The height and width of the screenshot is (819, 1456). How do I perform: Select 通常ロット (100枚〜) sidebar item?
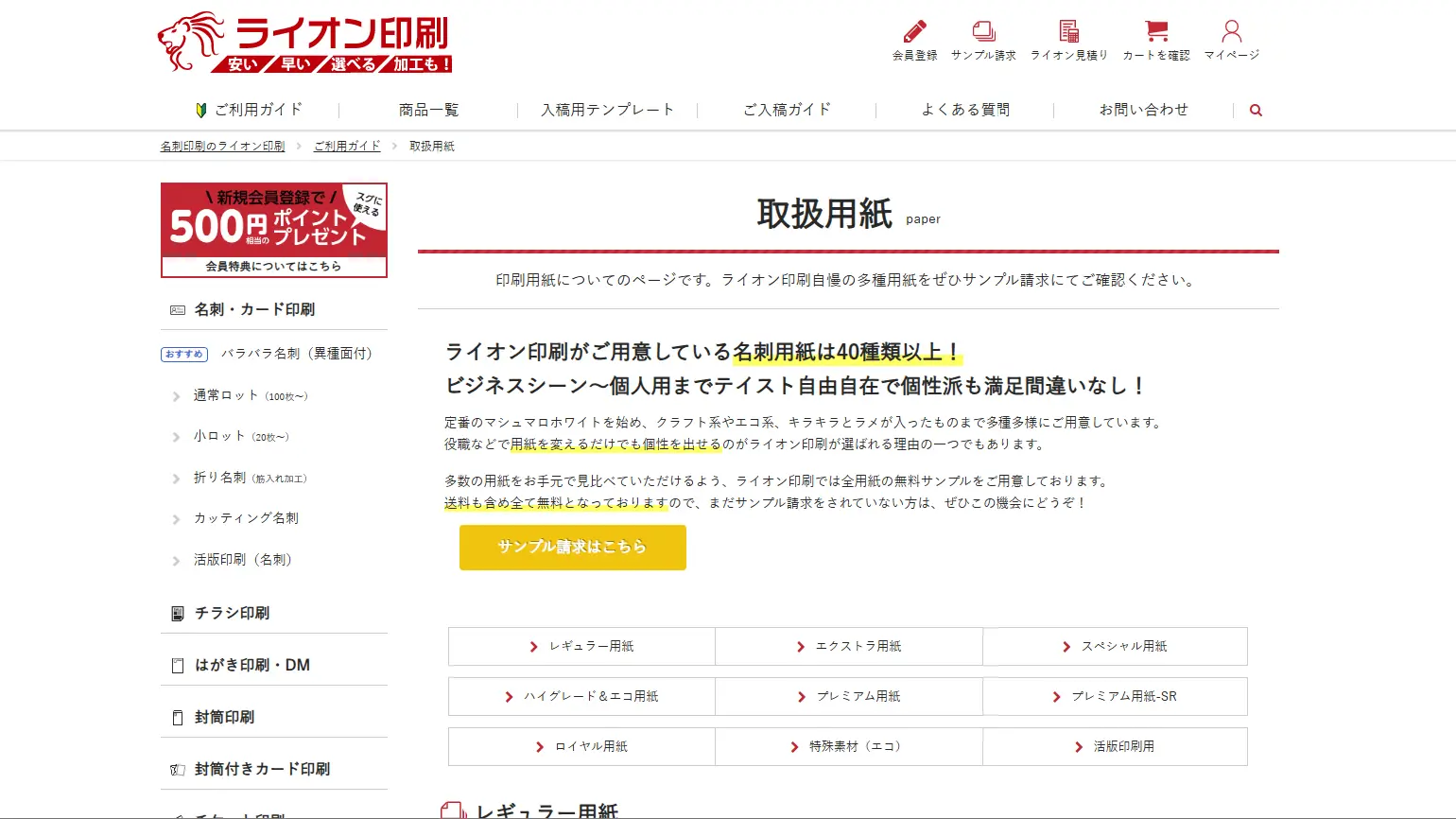point(251,396)
